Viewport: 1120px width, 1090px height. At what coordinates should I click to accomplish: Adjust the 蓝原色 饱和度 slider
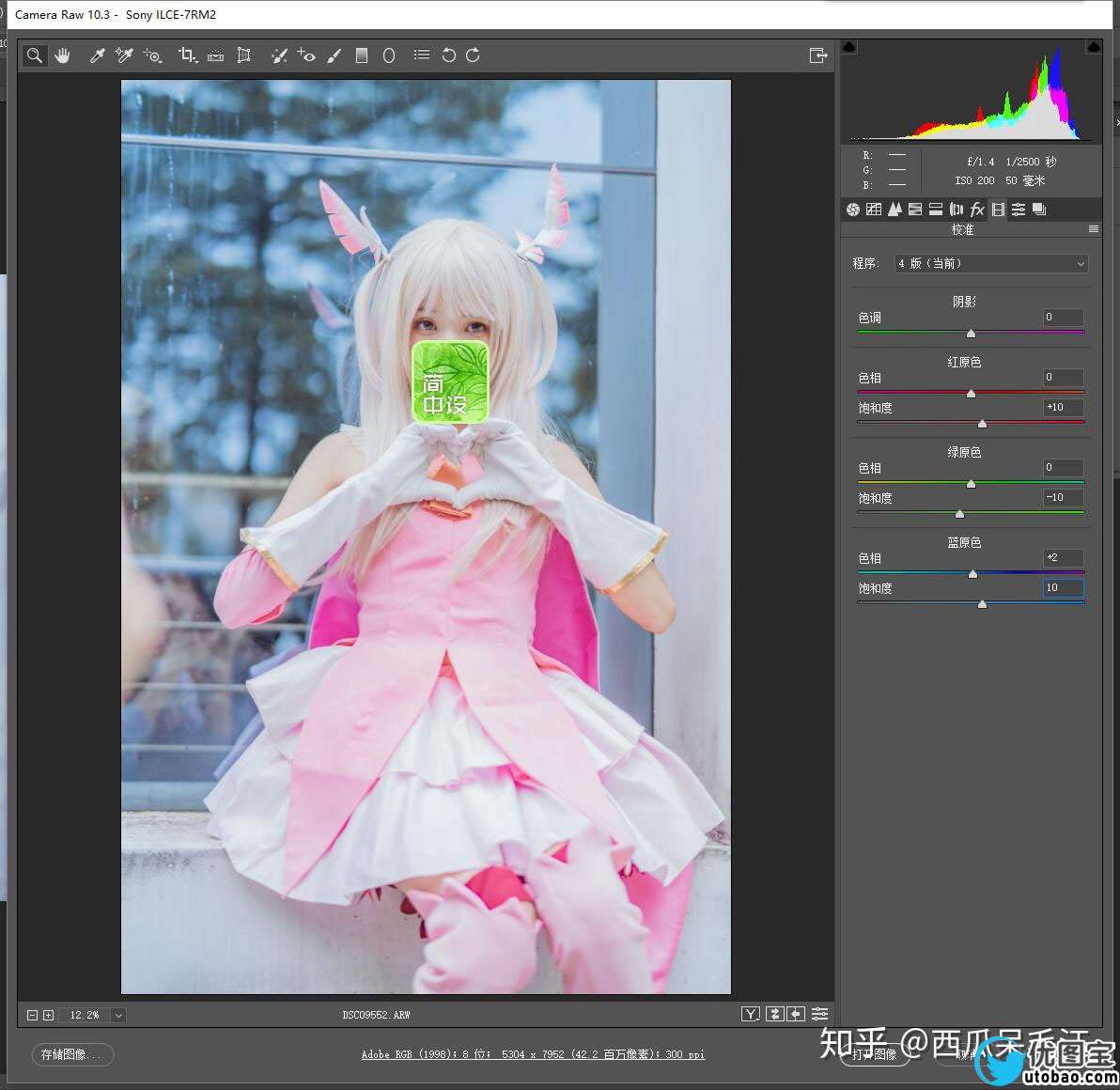pos(982,603)
